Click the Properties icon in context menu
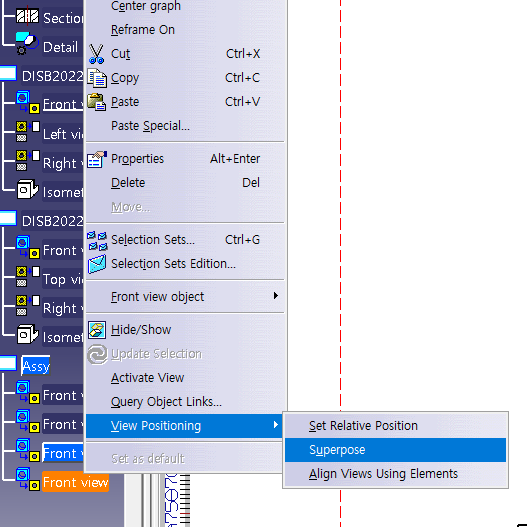Screen dimensions: 527x527 97,159
